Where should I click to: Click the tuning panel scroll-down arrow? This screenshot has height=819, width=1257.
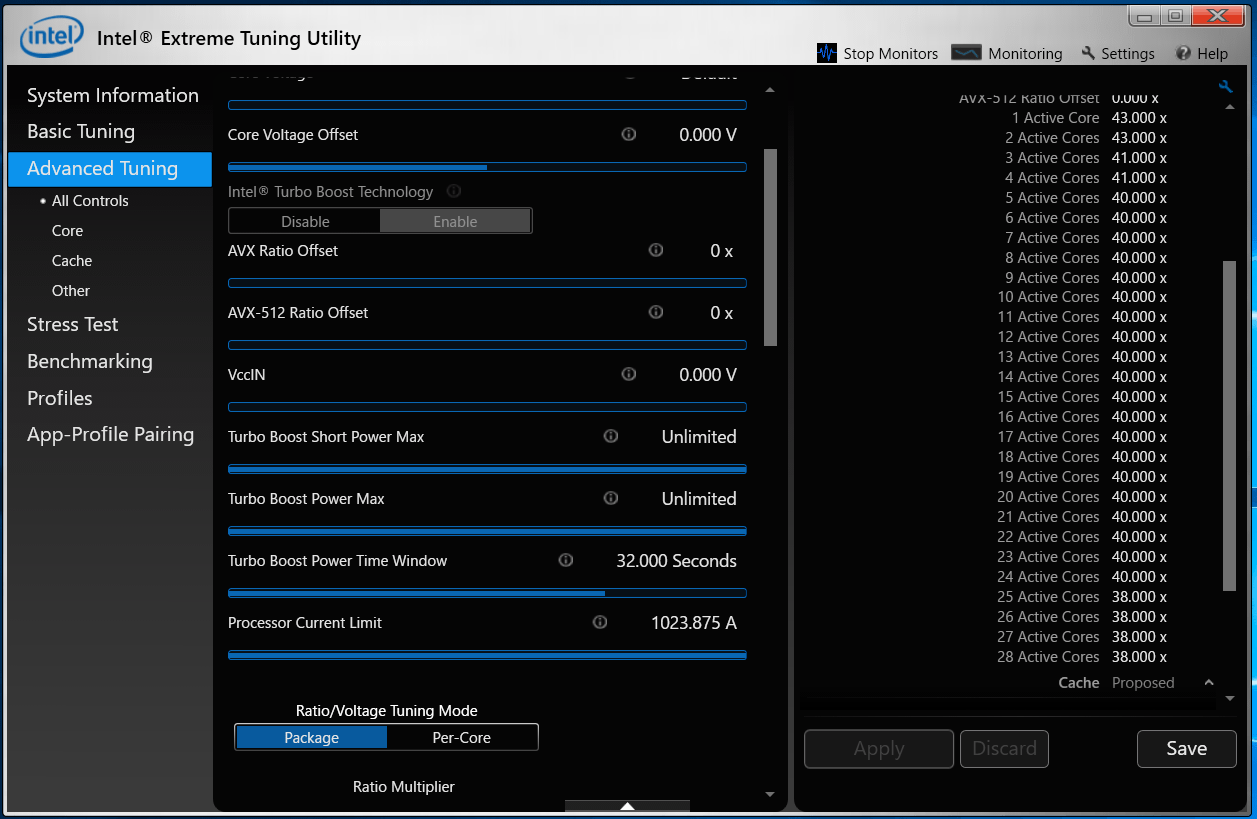(770, 794)
